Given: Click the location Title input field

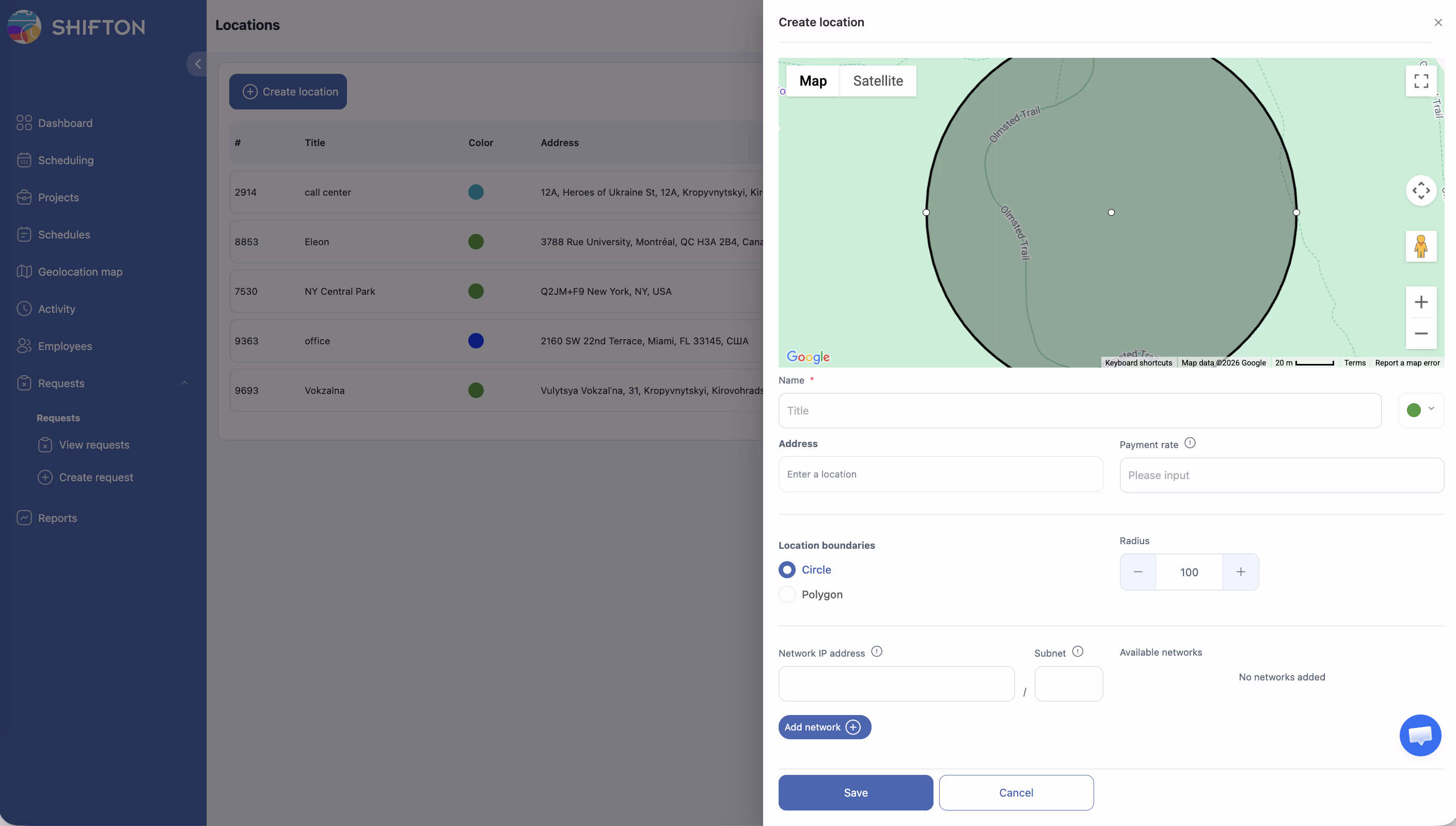Looking at the screenshot, I should (x=1080, y=411).
